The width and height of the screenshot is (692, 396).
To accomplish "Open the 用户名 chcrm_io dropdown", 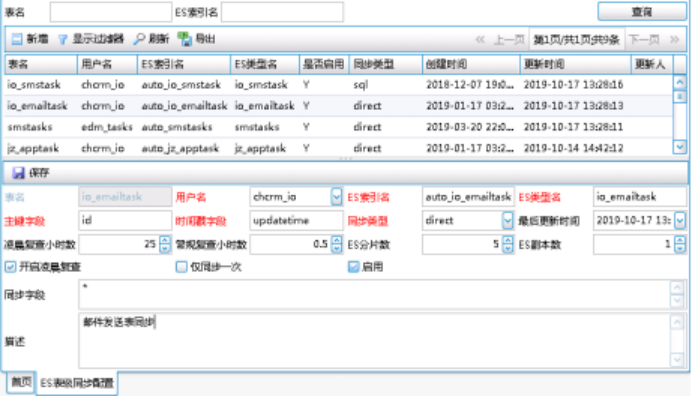I will (336, 197).
